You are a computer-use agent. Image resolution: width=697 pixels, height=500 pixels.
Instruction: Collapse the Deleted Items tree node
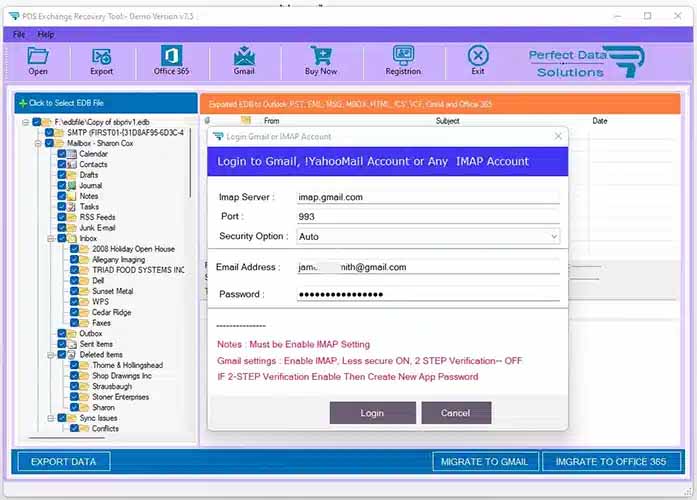(x=51, y=355)
